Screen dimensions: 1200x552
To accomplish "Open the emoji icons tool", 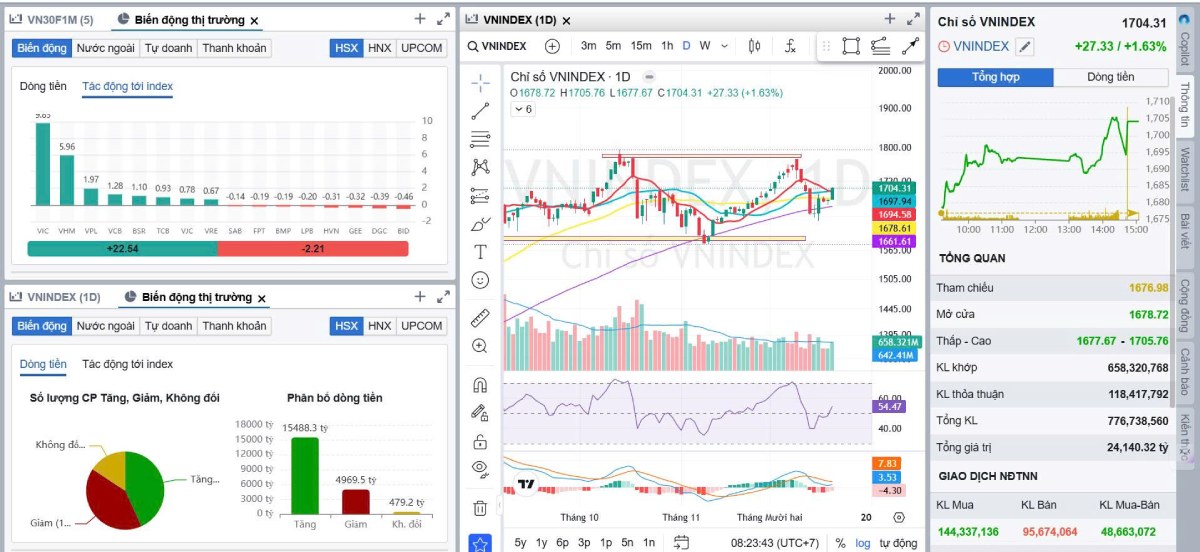I will (x=480, y=280).
